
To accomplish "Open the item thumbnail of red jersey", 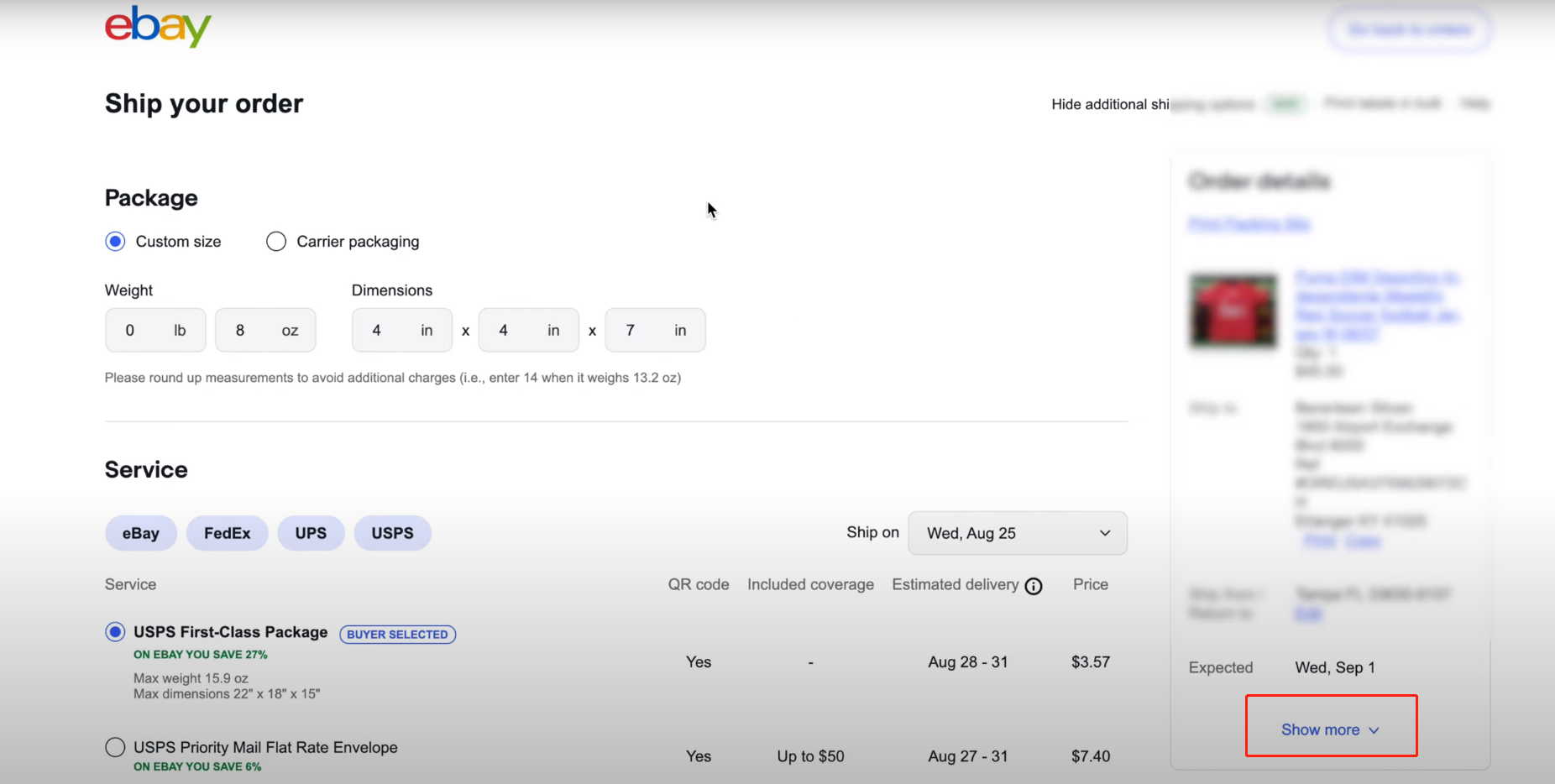I will [1233, 311].
